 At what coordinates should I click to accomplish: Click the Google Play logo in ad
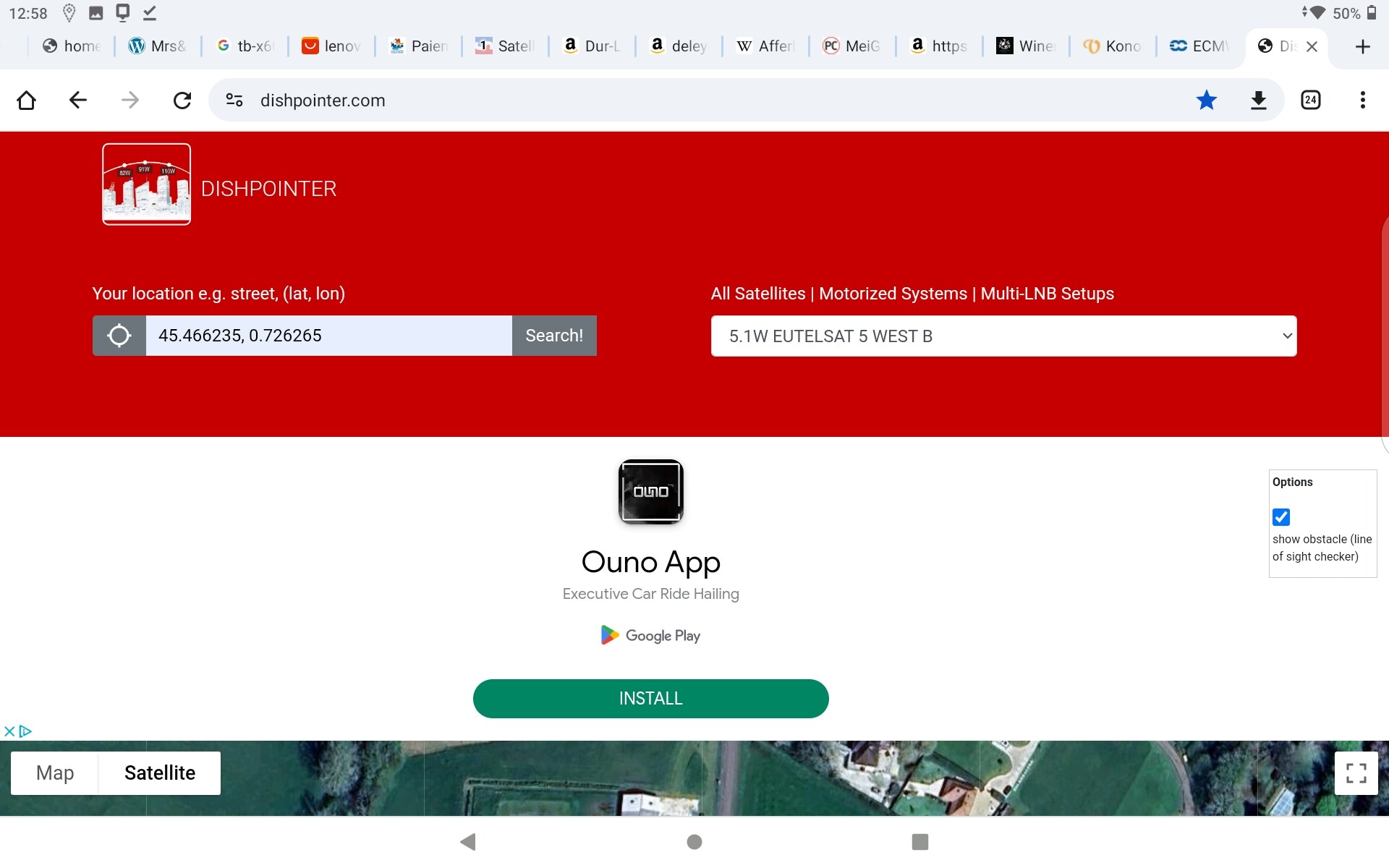[651, 635]
